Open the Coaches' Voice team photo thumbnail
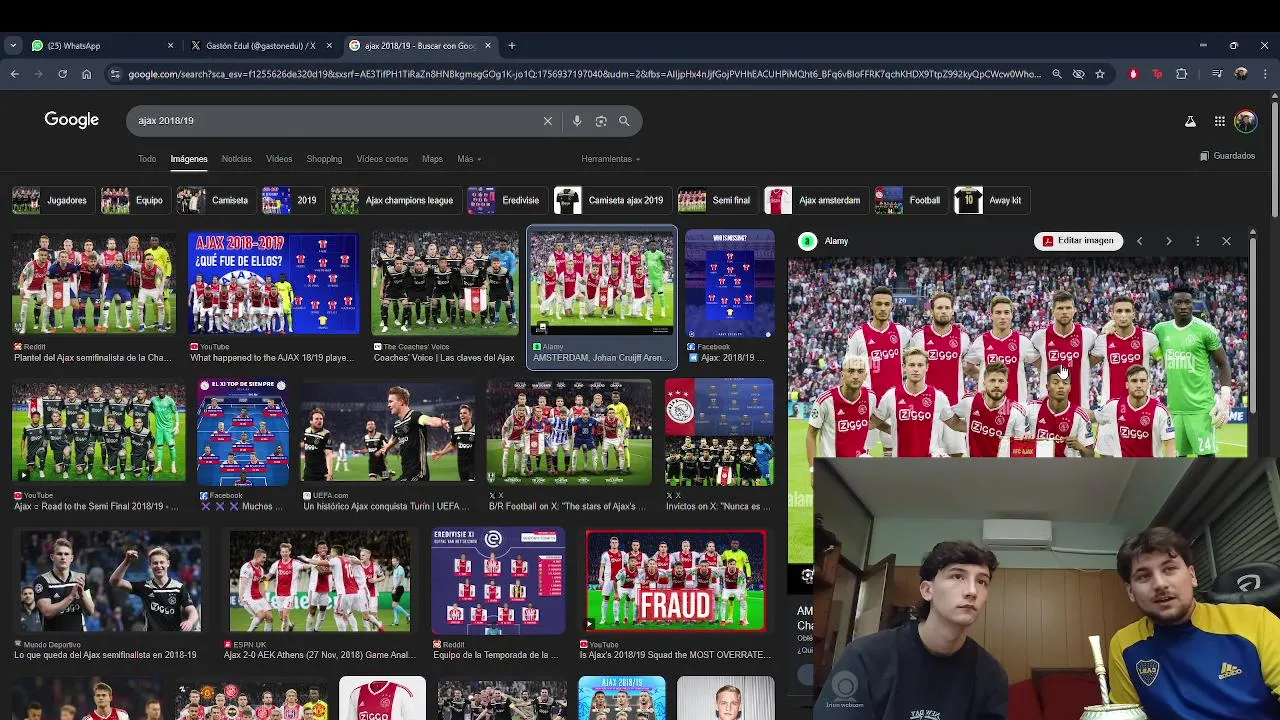This screenshot has width=1280, height=720. pyautogui.click(x=445, y=283)
